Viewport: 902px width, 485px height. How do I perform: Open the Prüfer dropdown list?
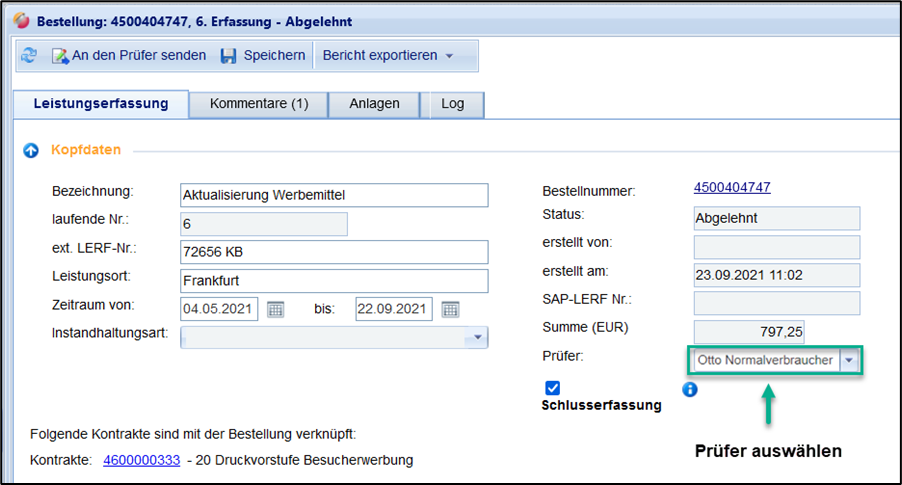tap(849, 360)
